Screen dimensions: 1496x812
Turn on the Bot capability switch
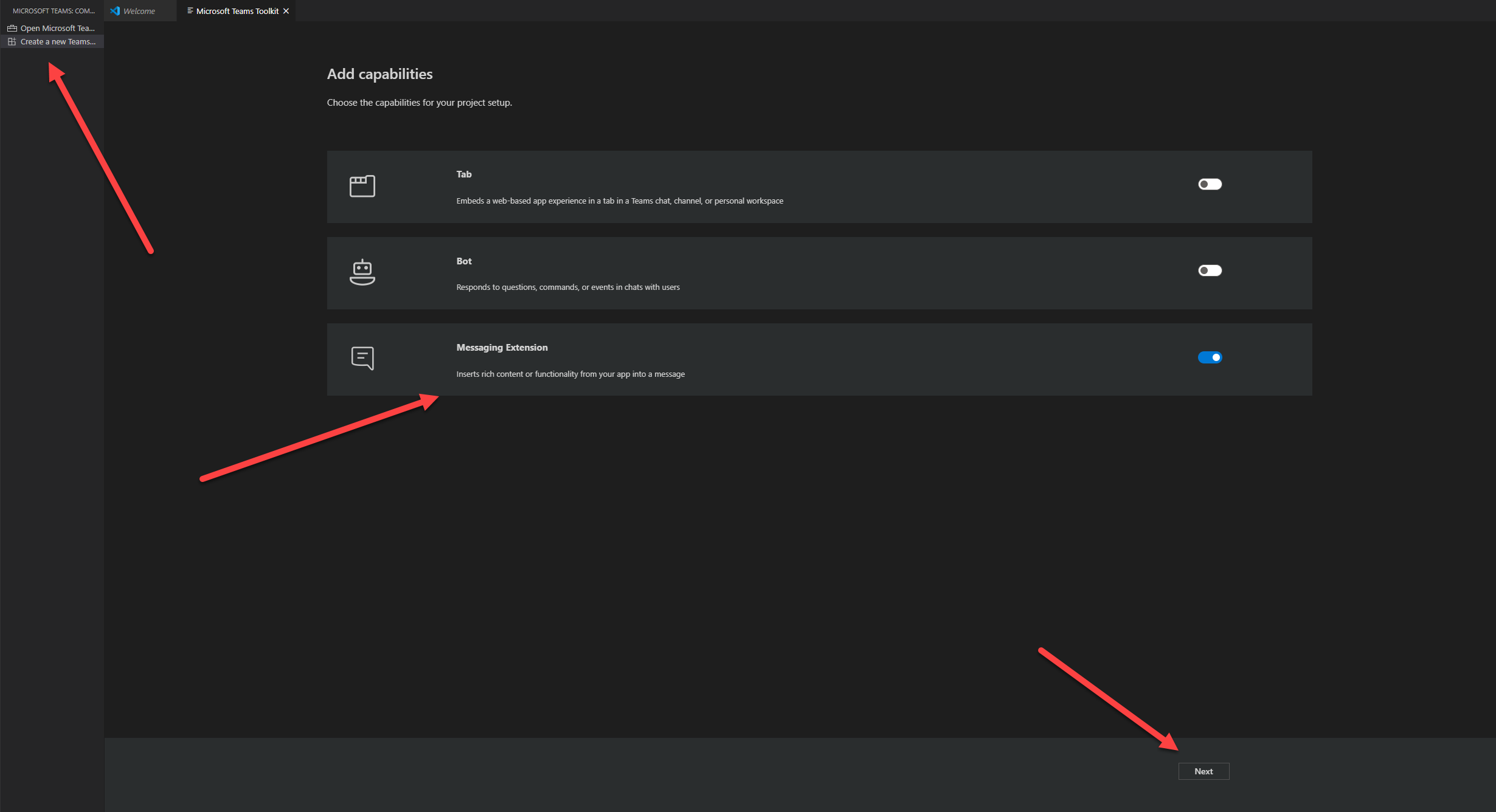[1210, 270]
